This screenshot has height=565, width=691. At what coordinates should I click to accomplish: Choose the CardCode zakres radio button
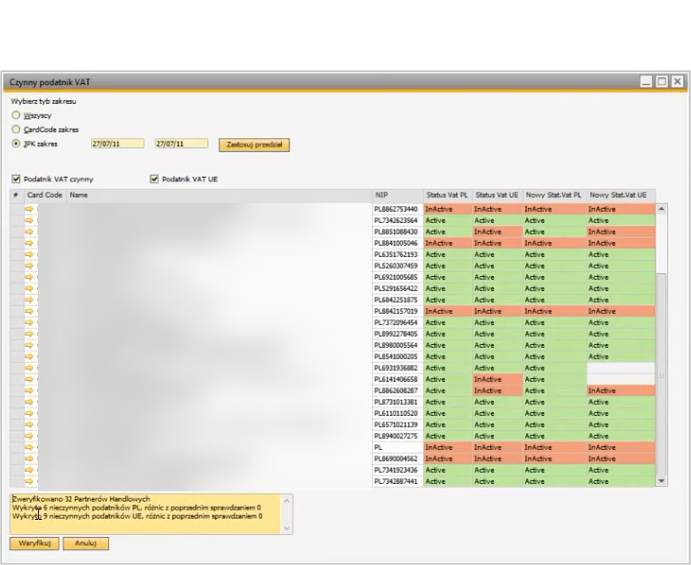[x=16, y=129]
